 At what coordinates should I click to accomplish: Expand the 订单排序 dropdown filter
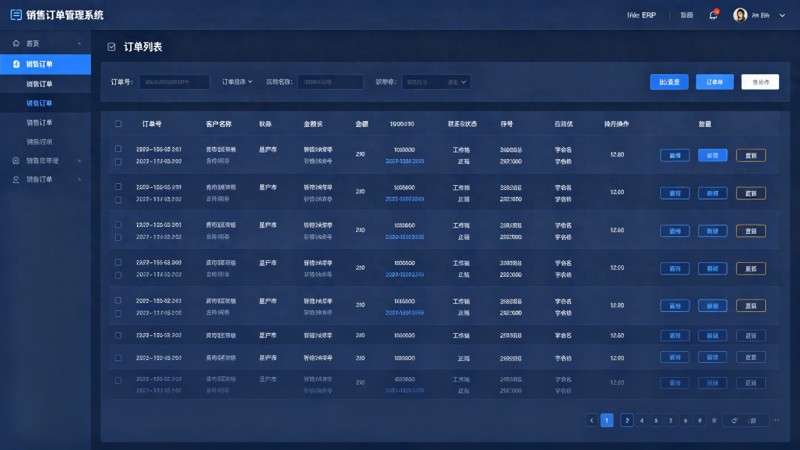tap(237, 82)
